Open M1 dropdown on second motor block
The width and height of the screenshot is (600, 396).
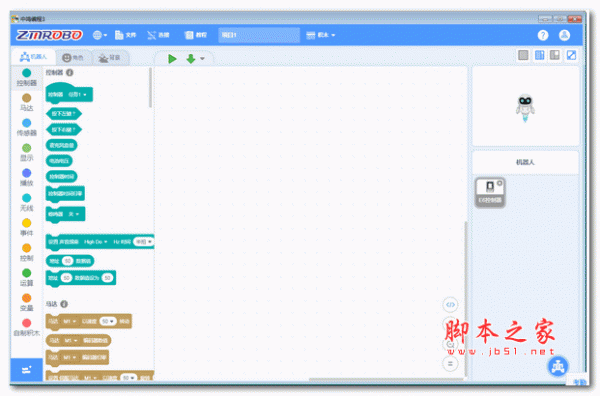70,341
